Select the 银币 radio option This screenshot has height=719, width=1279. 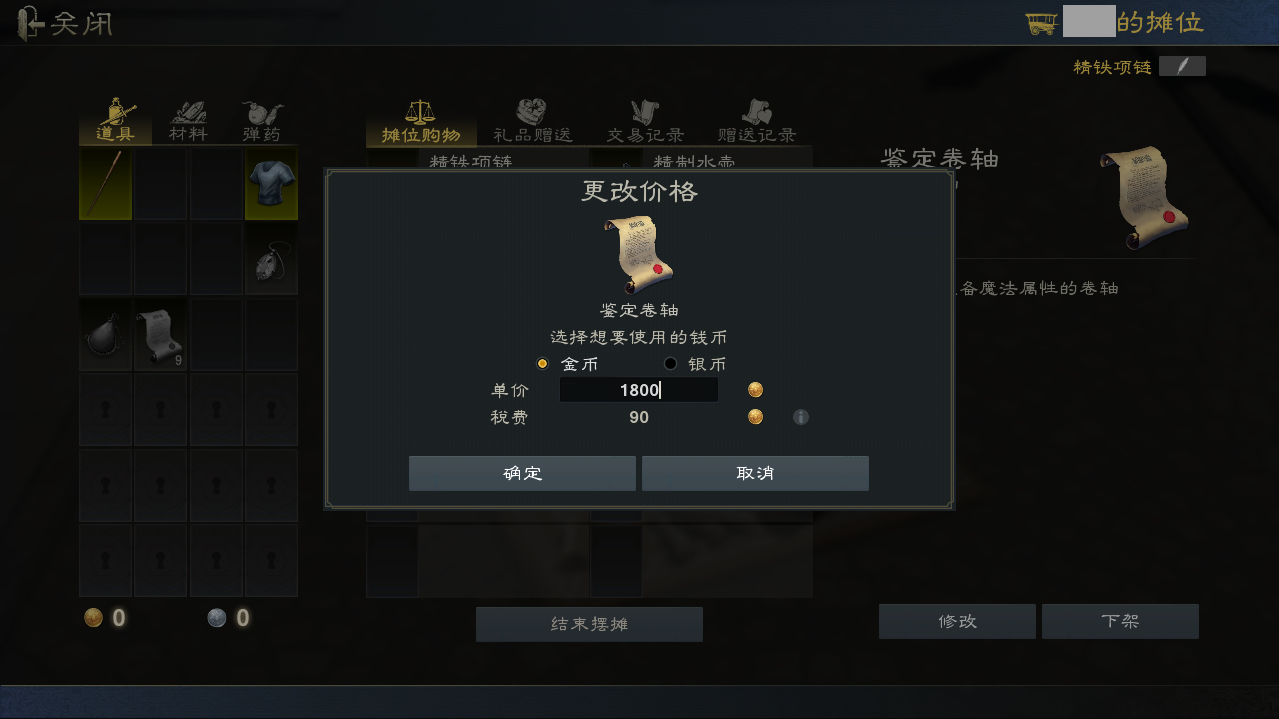[695, 364]
